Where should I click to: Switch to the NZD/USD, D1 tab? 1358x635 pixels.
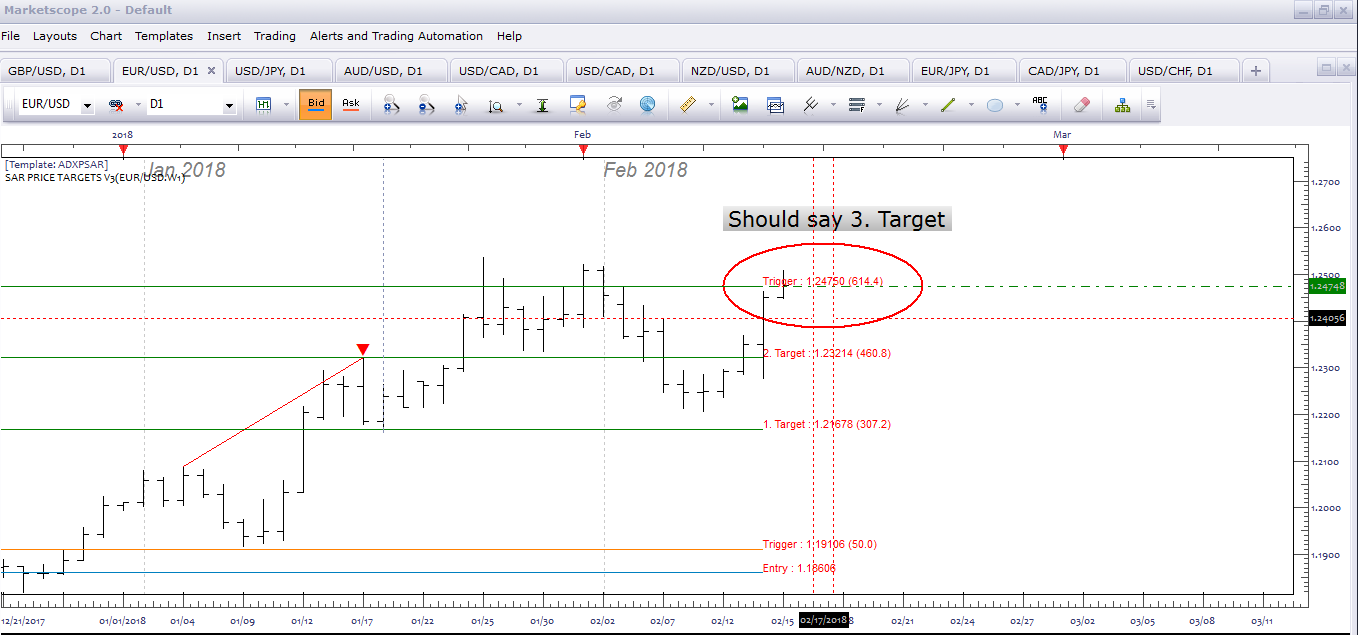[737, 71]
